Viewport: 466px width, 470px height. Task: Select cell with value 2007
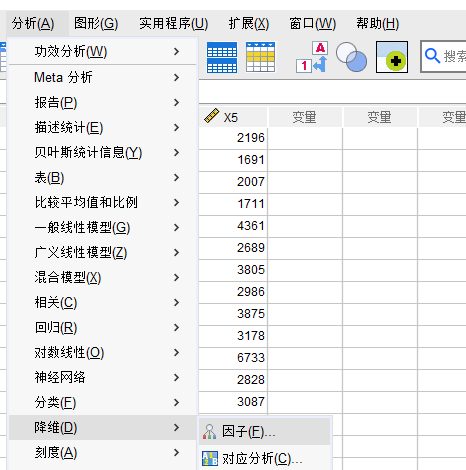click(x=233, y=182)
